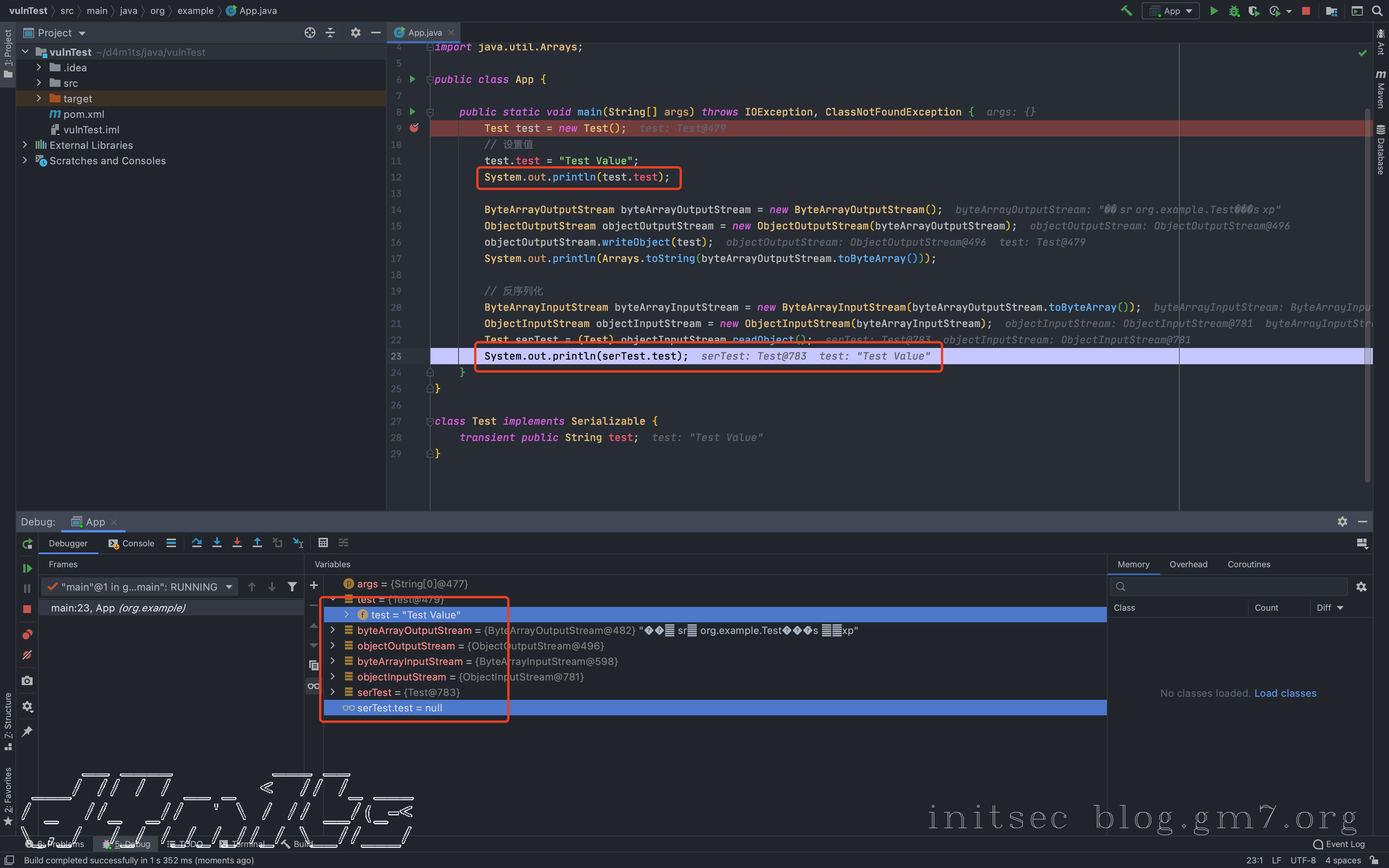Image resolution: width=1389 pixels, height=868 pixels.
Task: Click the camera thread dump icon
Action: (x=27, y=681)
